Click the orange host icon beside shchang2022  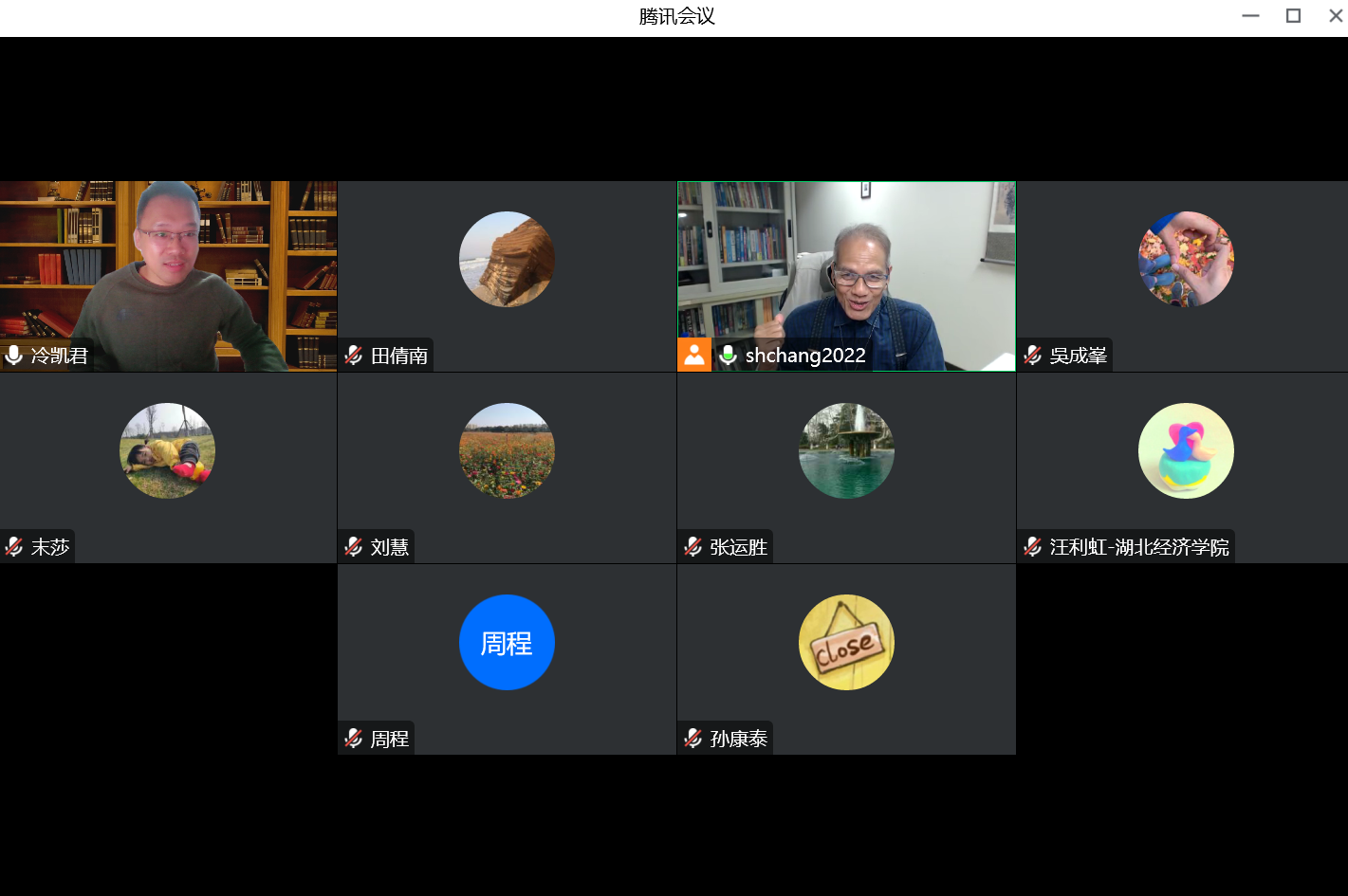[x=694, y=356]
